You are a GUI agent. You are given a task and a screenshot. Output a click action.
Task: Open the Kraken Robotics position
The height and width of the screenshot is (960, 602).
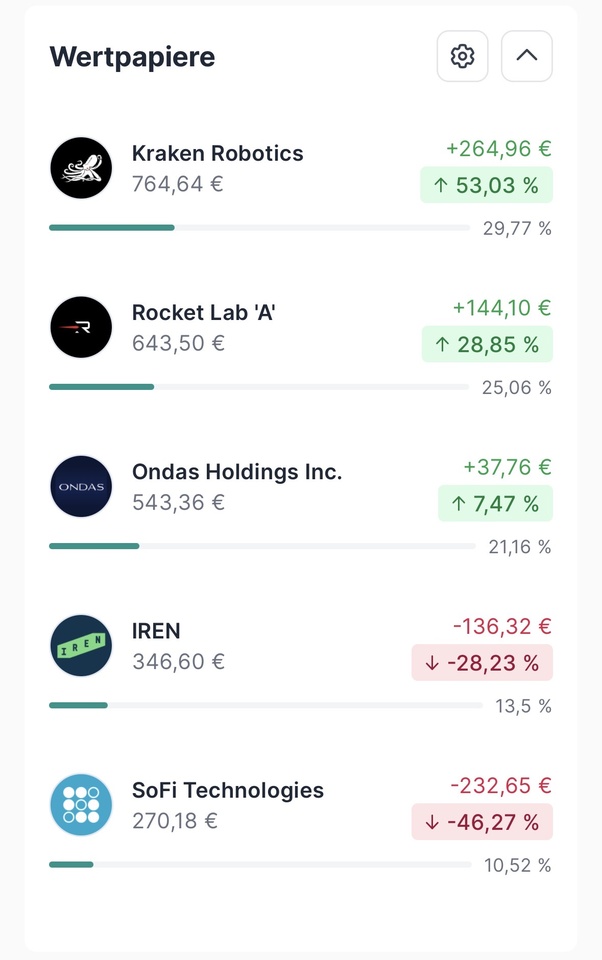coord(217,154)
